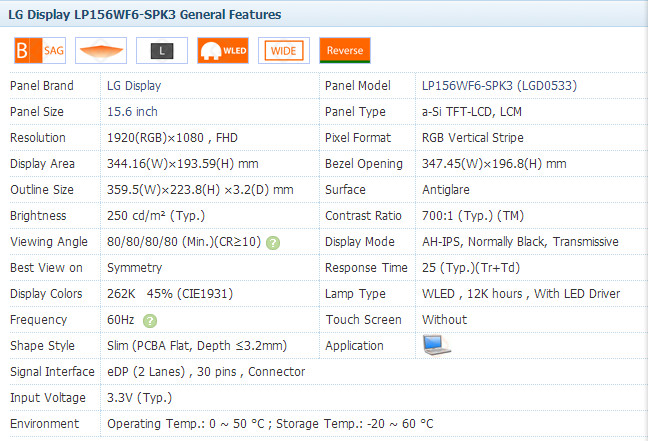Select the a-Si TFT-LCD, LCM value
648x441 pixels.
pos(472,112)
